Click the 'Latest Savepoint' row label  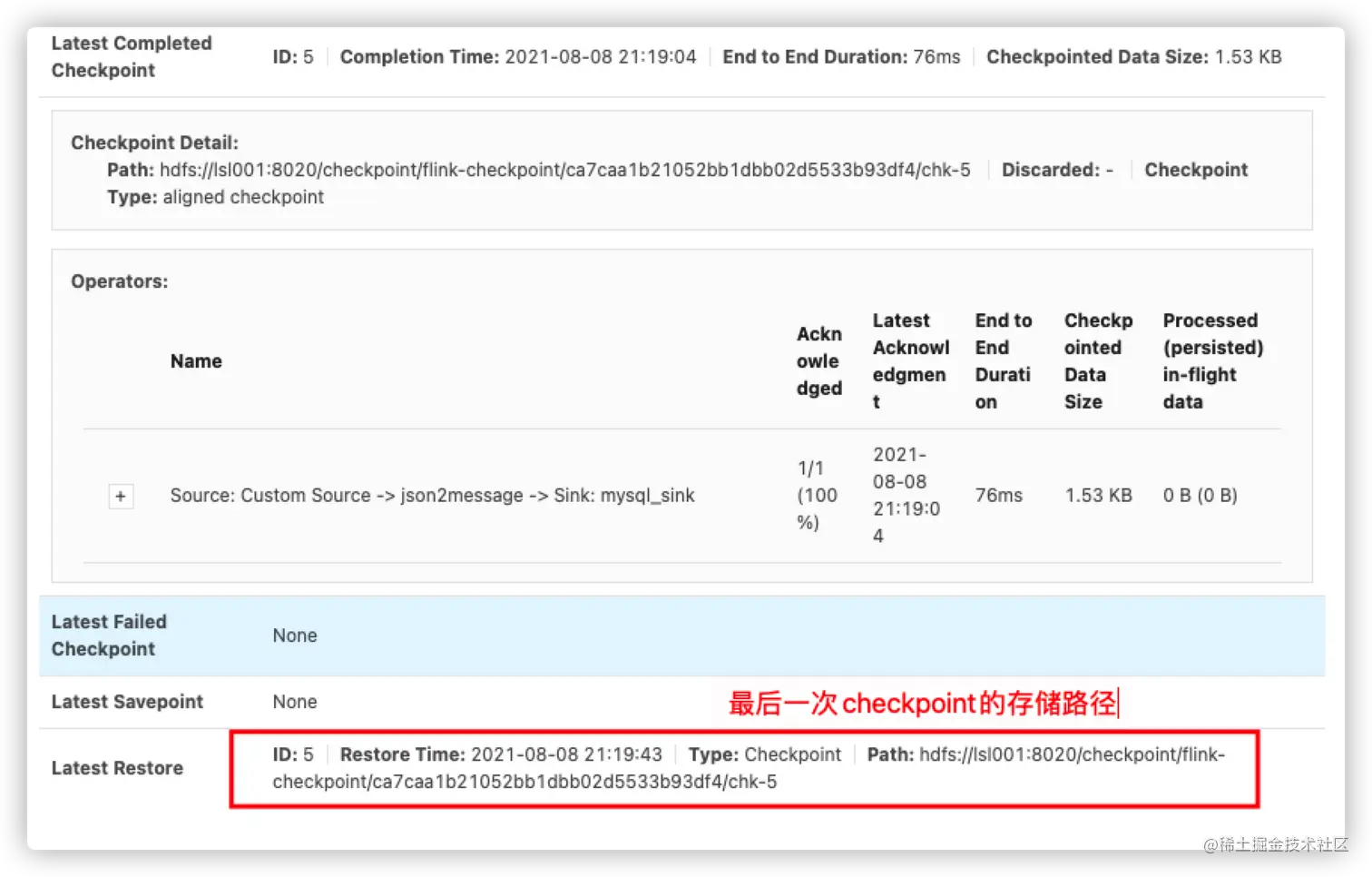coord(127,702)
